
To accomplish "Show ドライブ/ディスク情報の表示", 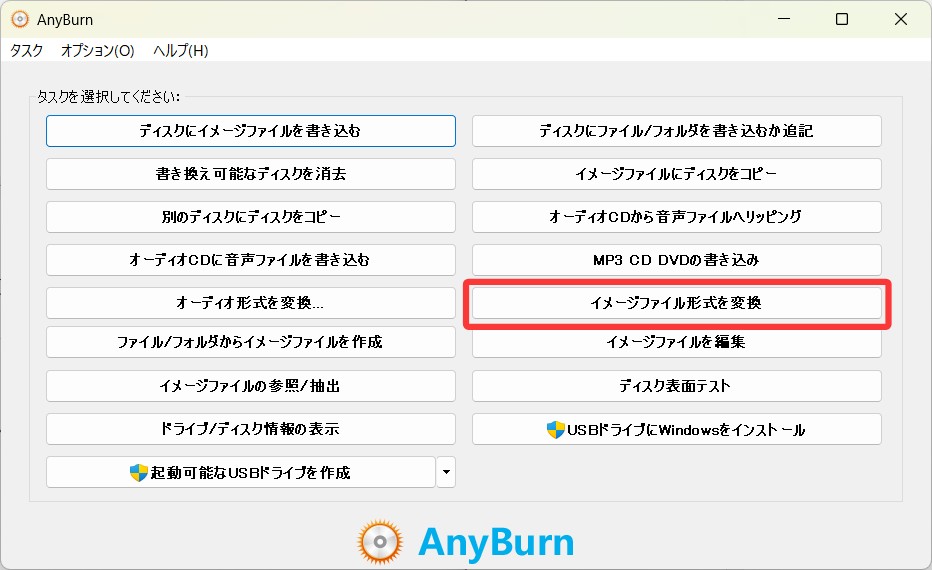I will [251, 429].
